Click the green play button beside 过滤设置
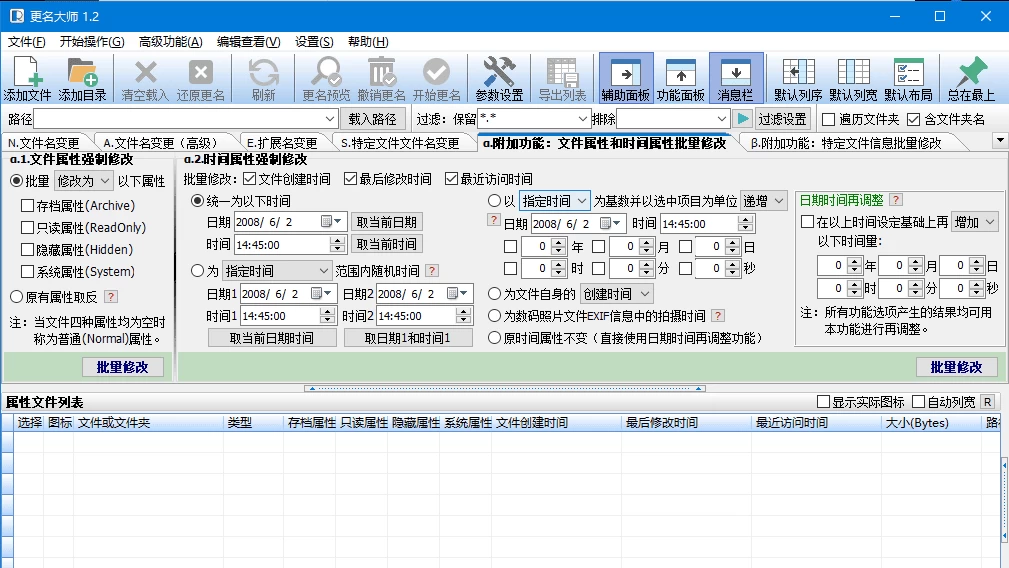Screen dimensions: 1009x568 tap(742, 119)
